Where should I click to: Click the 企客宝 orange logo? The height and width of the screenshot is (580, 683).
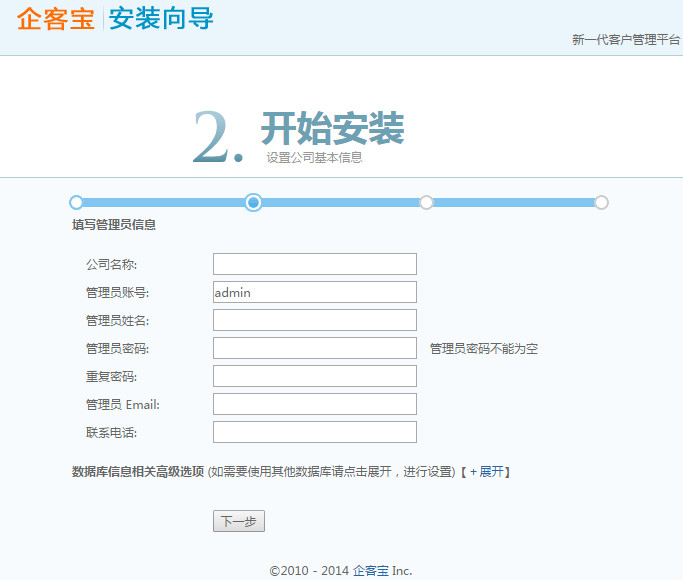pyautogui.click(x=56, y=19)
